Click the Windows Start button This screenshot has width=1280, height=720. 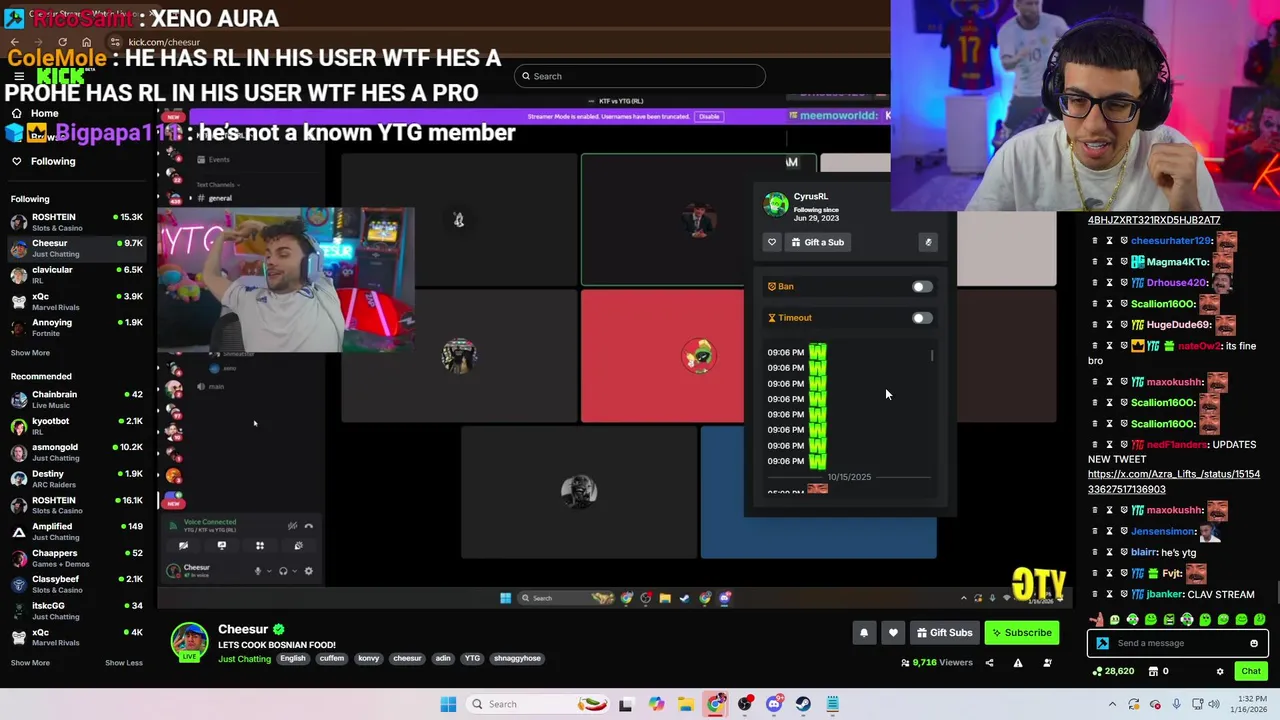(448, 704)
